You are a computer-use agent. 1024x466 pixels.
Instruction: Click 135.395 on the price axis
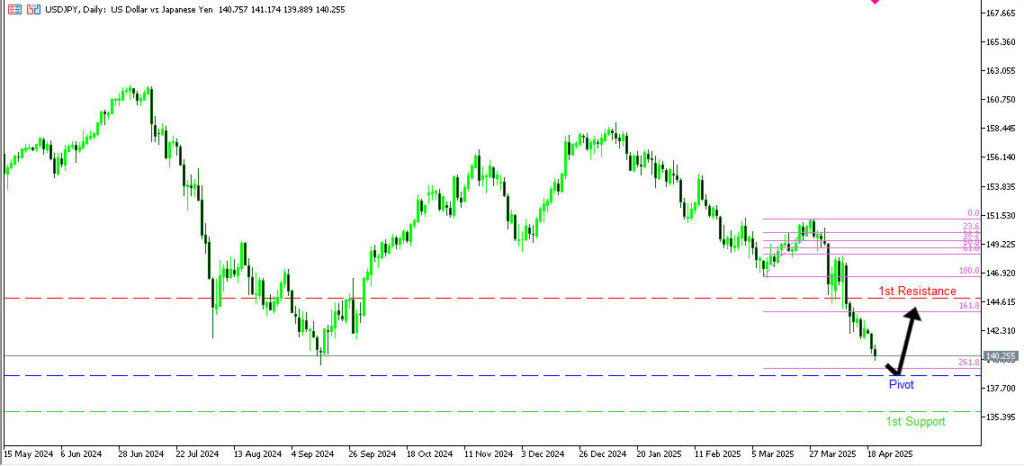(x=1000, y=417)
